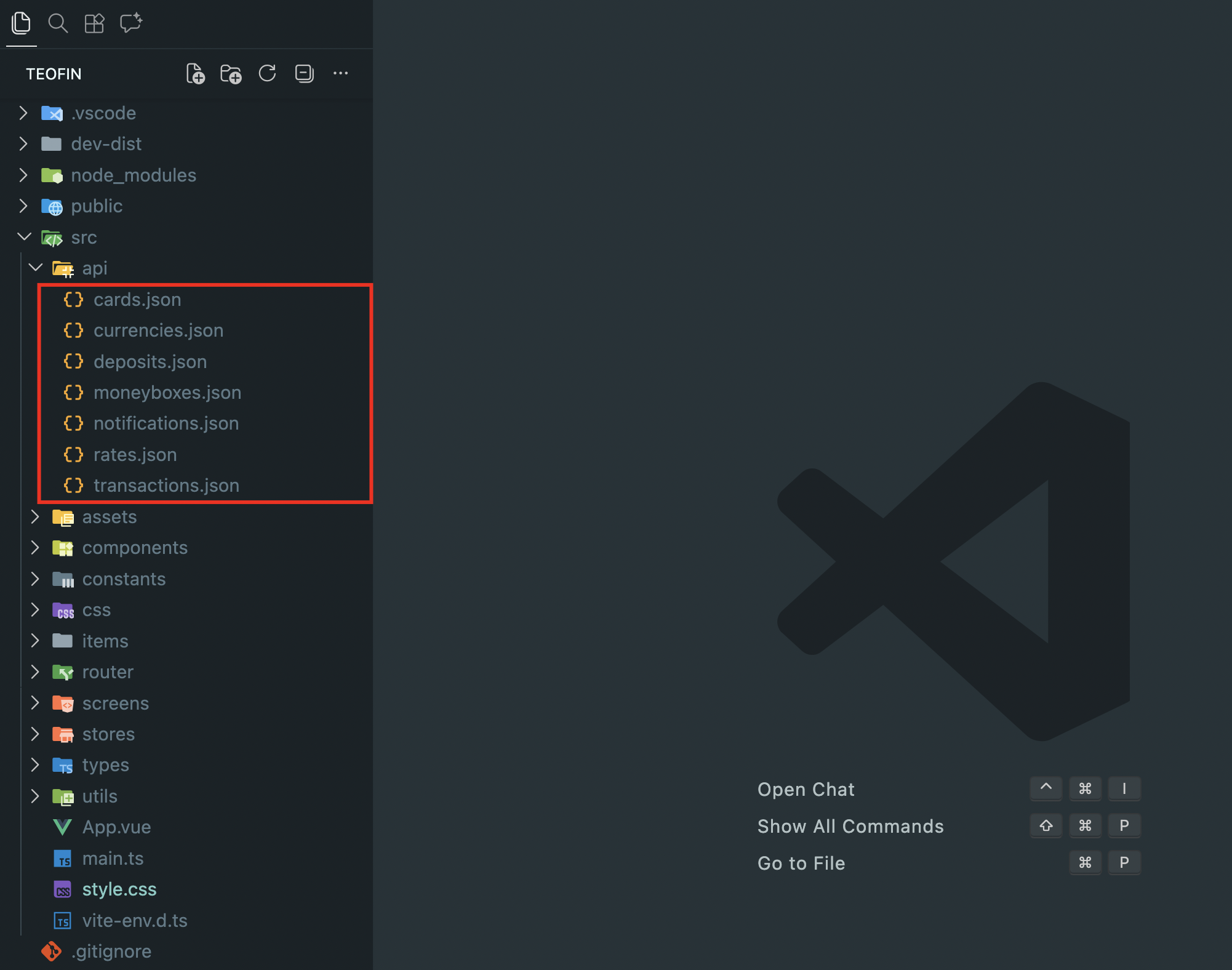Image resolution: width=1232 pixels, height=970 pixels.
Task: Open the Chat sparkle icon
Action: 130,23
